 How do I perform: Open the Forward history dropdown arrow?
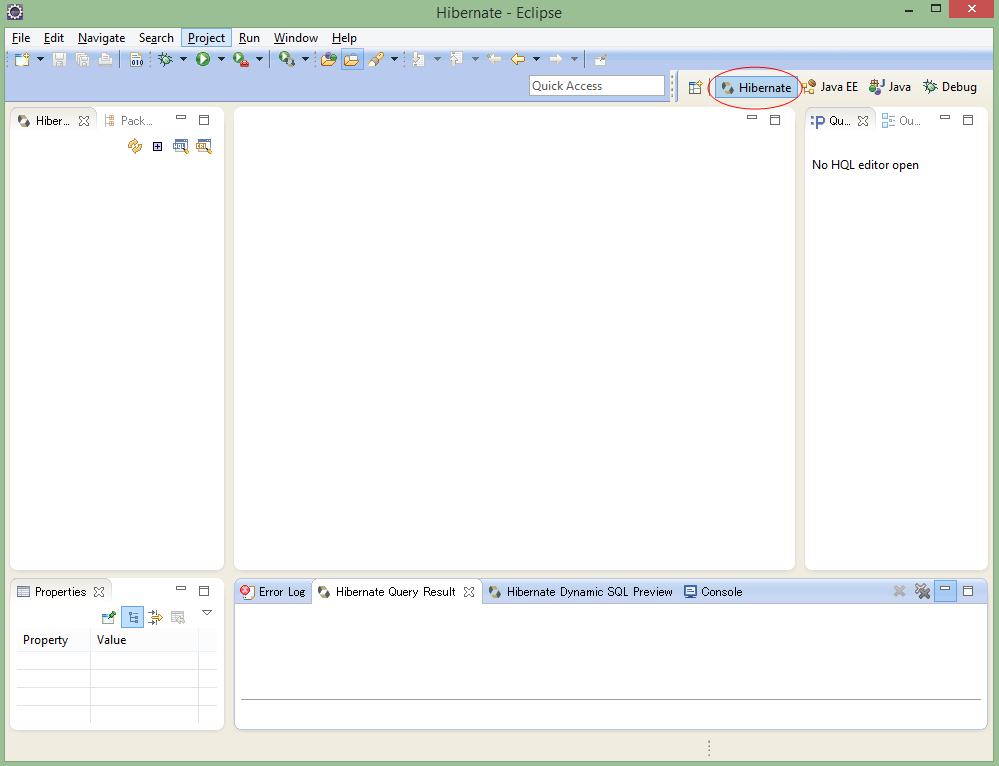(x=574, y=59)
